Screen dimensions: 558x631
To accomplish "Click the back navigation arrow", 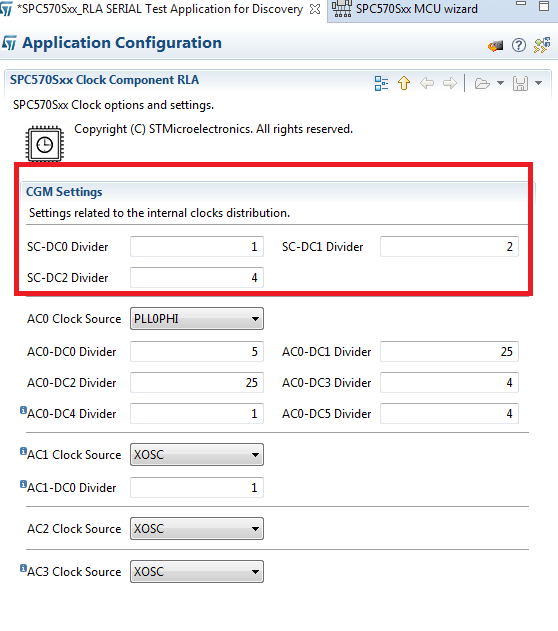I will 427,83.
